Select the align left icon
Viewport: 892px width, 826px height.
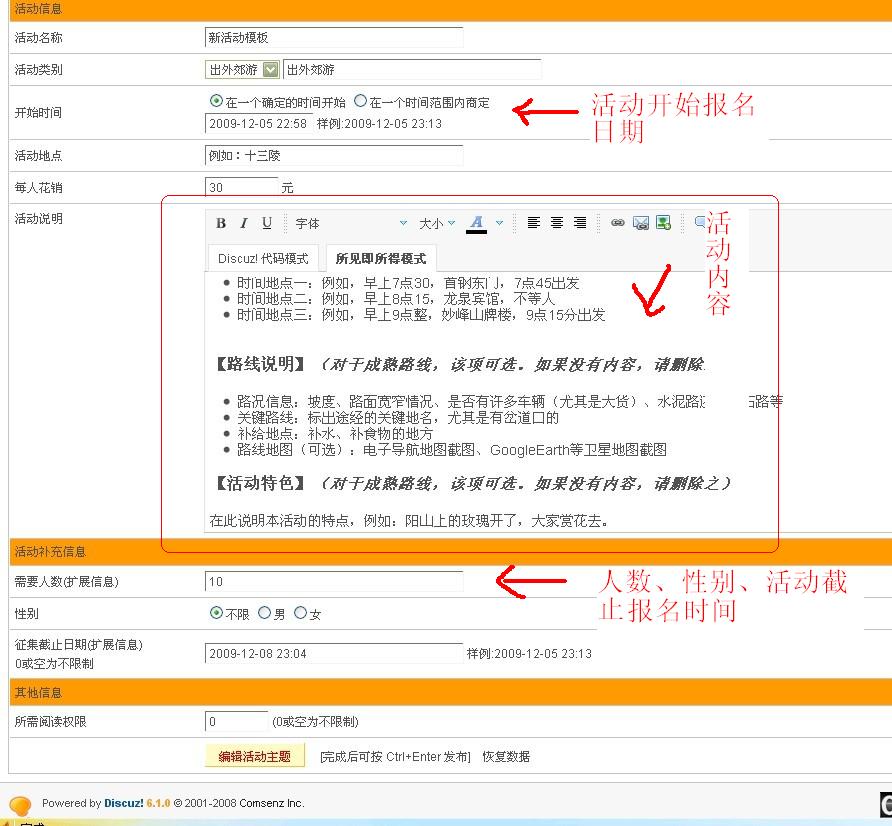[x=533, y=222]
